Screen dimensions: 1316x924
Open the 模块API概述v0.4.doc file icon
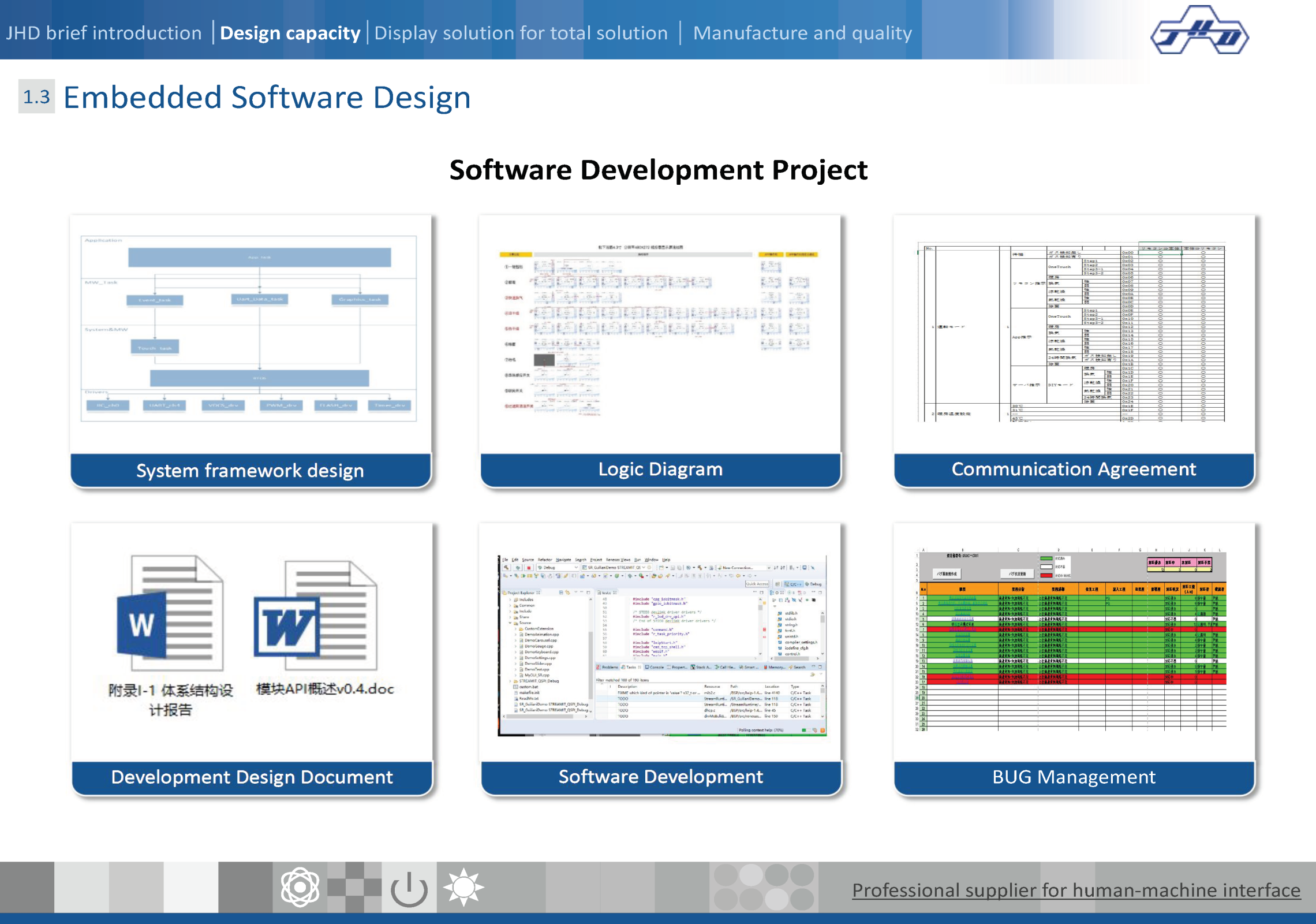point(316,616)
